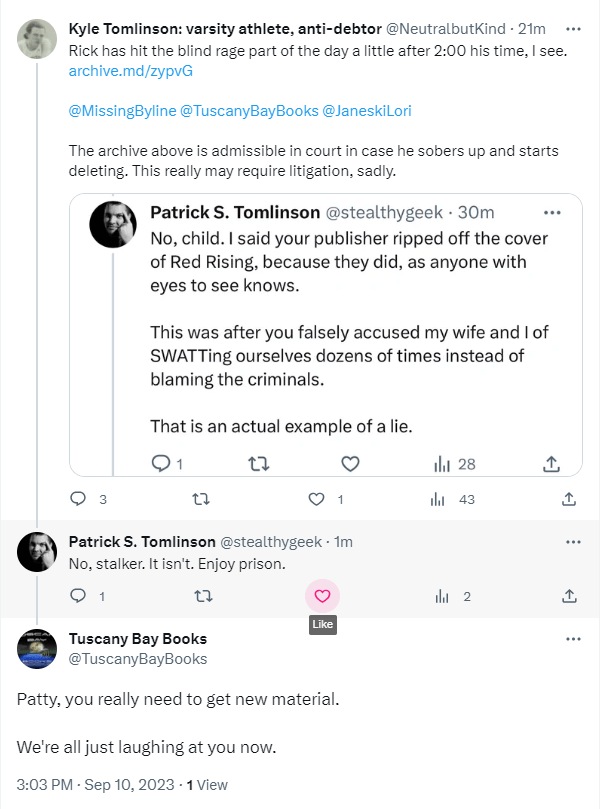Open more options on Kyle's tweet

573,29
